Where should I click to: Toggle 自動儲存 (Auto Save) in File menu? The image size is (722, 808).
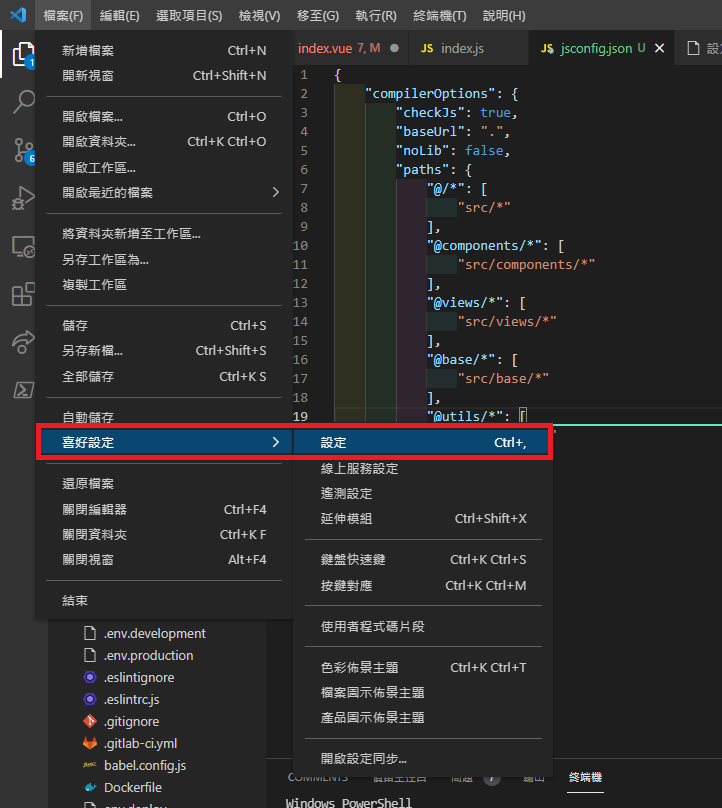pyautogui.click(x=88, y=417)
